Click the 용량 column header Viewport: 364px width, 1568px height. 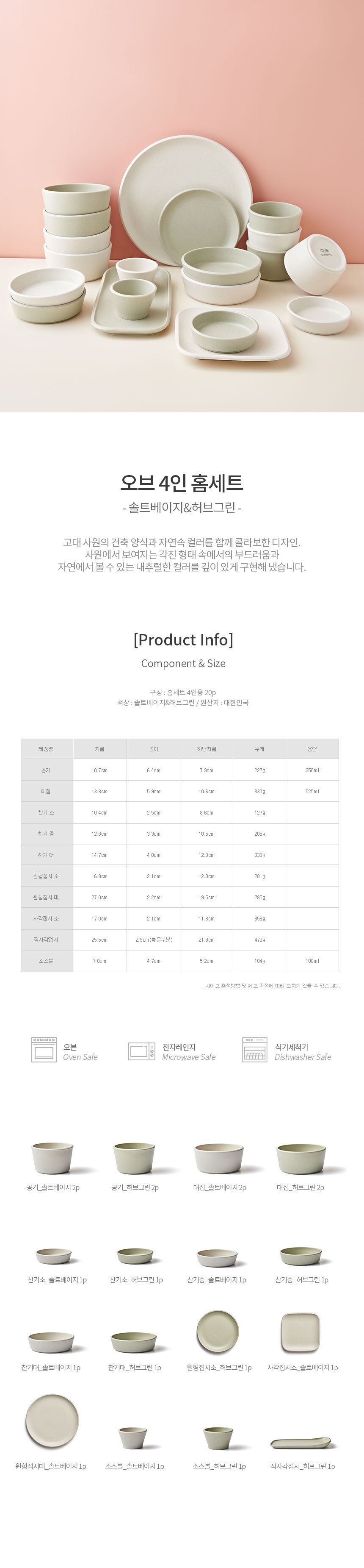(x=312, y=749)
